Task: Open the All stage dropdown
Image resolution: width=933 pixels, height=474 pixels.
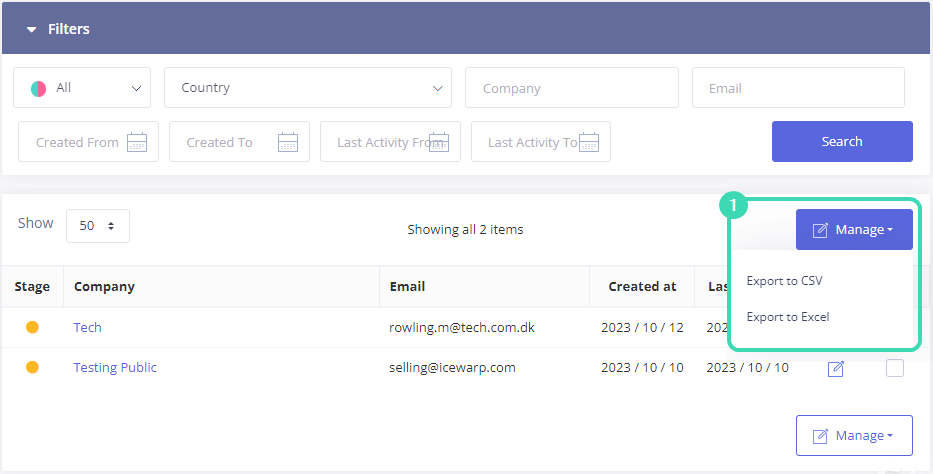Action: (x=82, y=88)
